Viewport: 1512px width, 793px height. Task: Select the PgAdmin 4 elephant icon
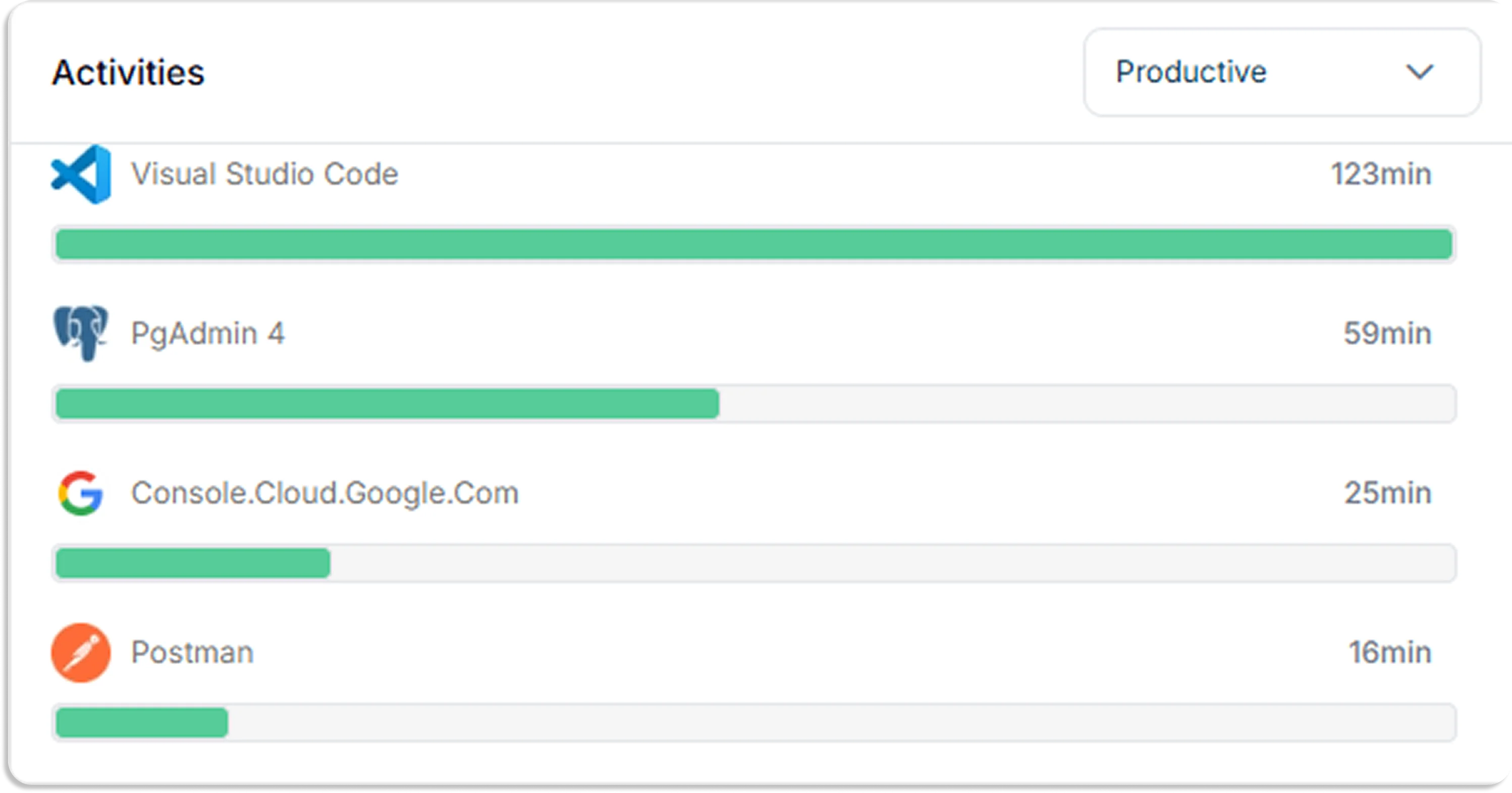pos(81,333)
